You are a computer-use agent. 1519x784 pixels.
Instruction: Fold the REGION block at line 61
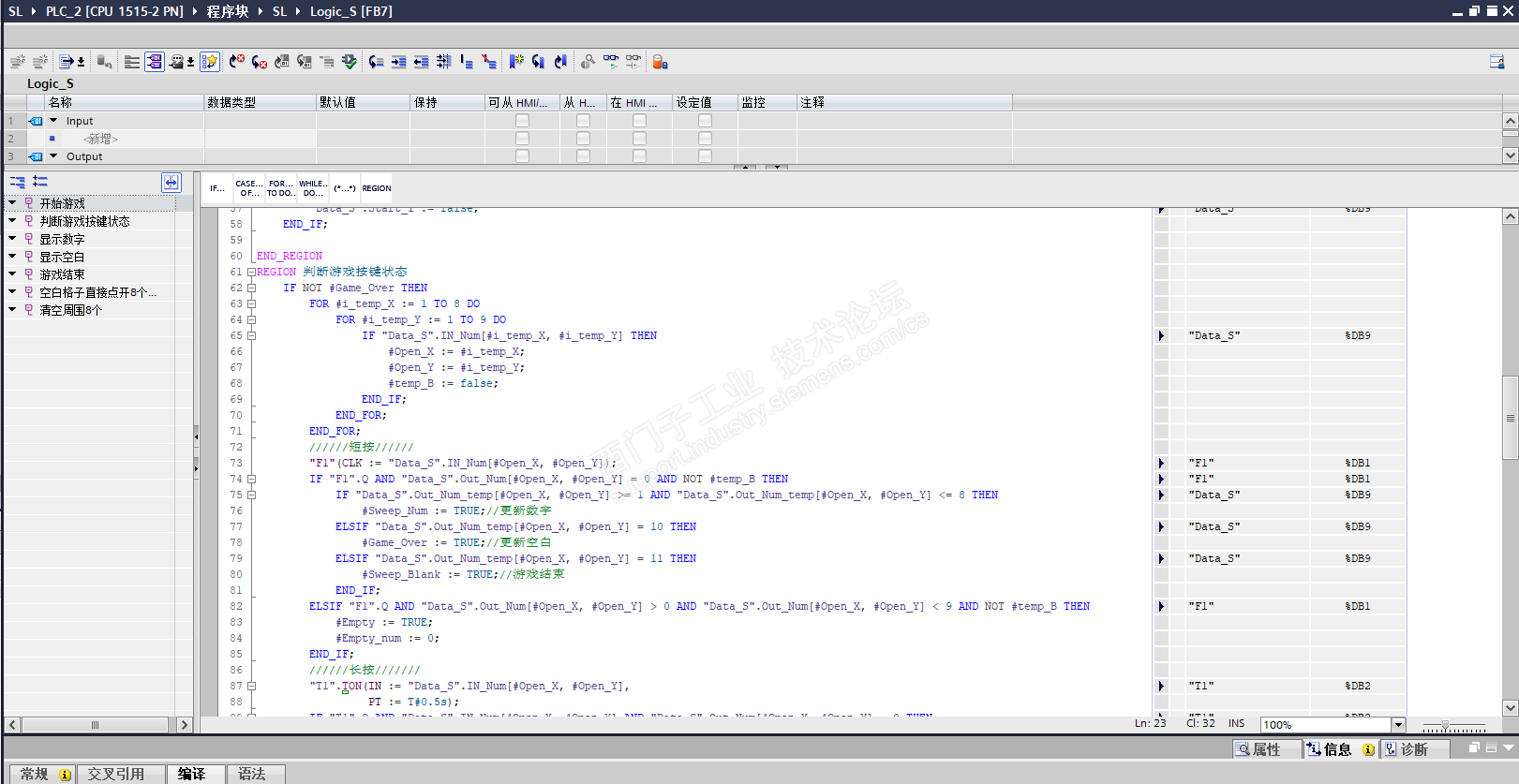251,272
